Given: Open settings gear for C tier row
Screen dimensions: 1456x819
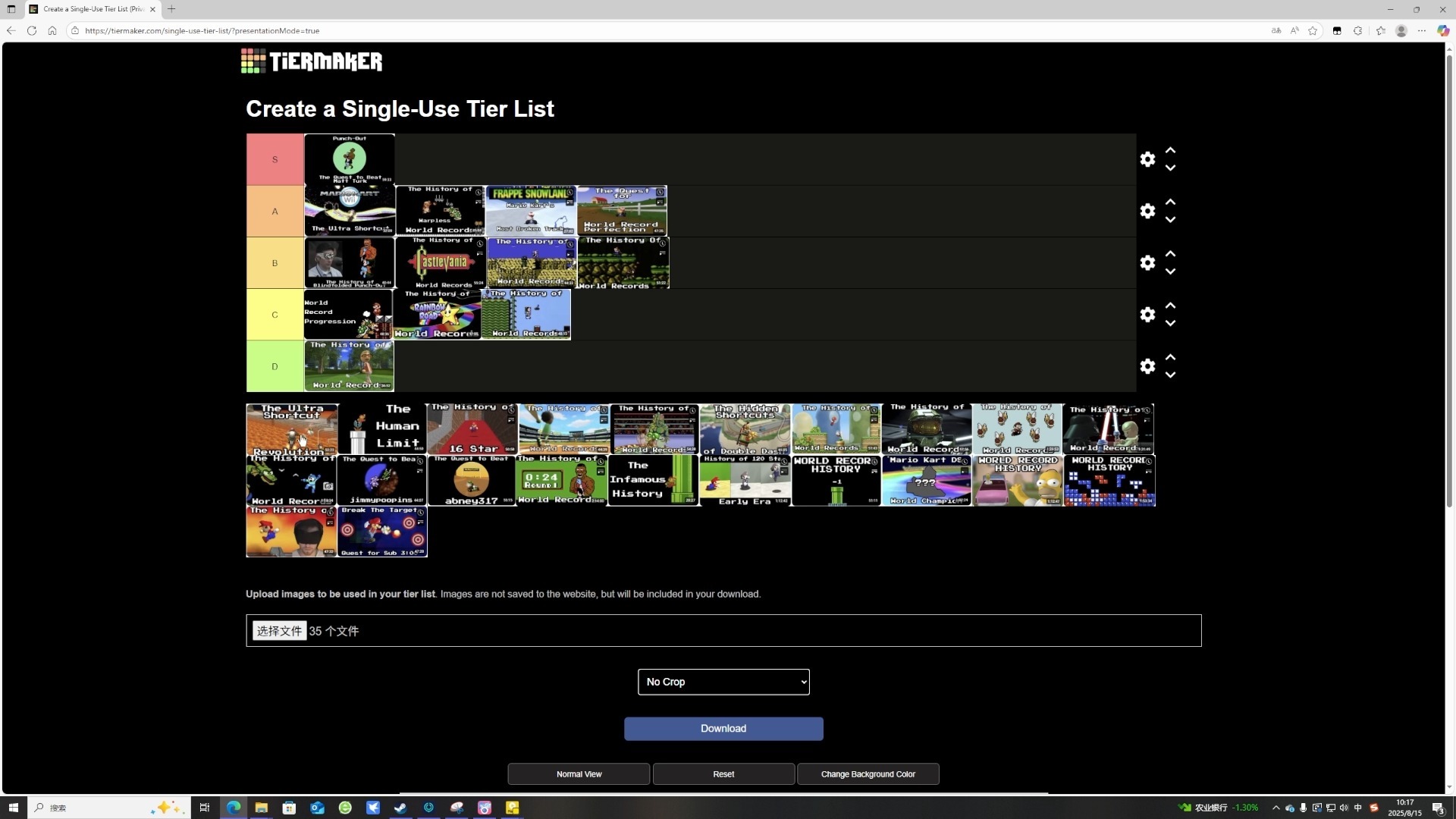Looking at the screenshot, I should click(x=1147, y=314).
